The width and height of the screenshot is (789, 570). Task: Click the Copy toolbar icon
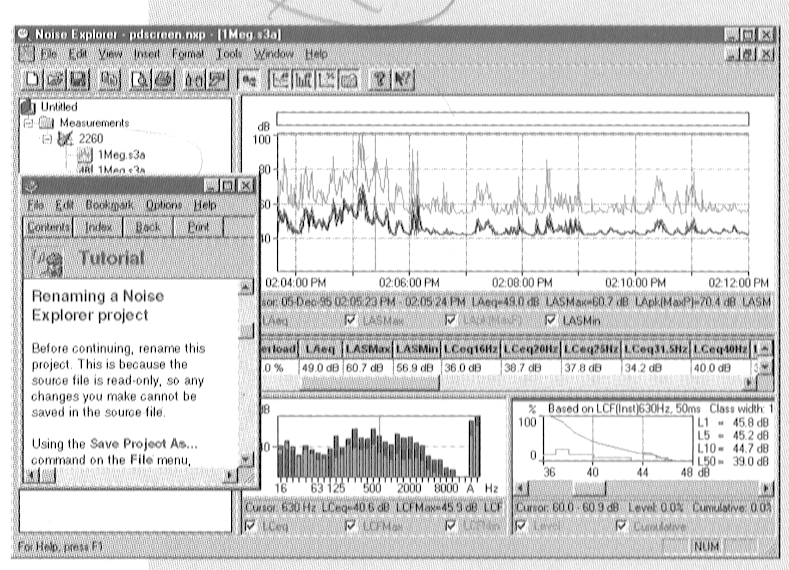pos(110,80)
